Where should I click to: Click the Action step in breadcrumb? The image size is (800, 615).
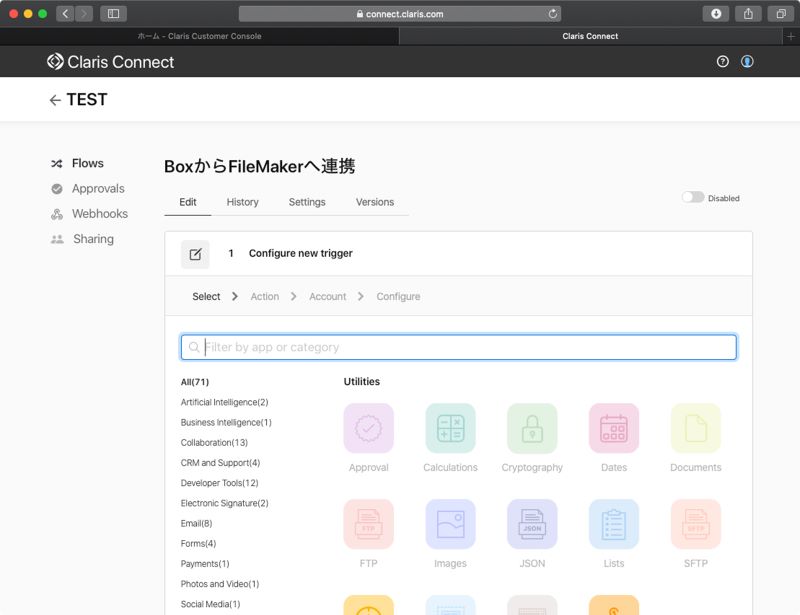(x=264, y=297)
